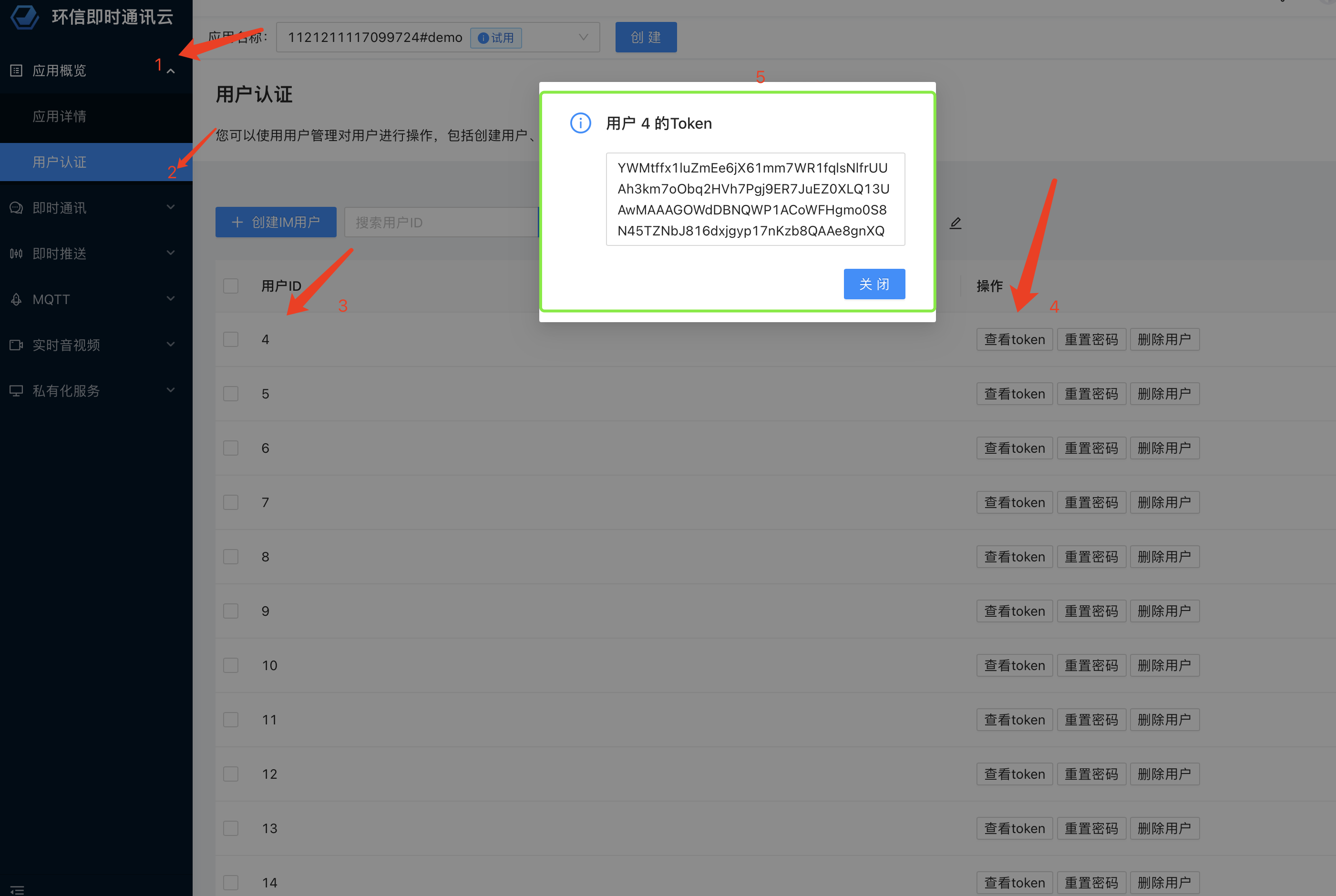This screenshot has width=1336, height=896.
Task: Click the 试用 trial badge
Action: (496, 38)
